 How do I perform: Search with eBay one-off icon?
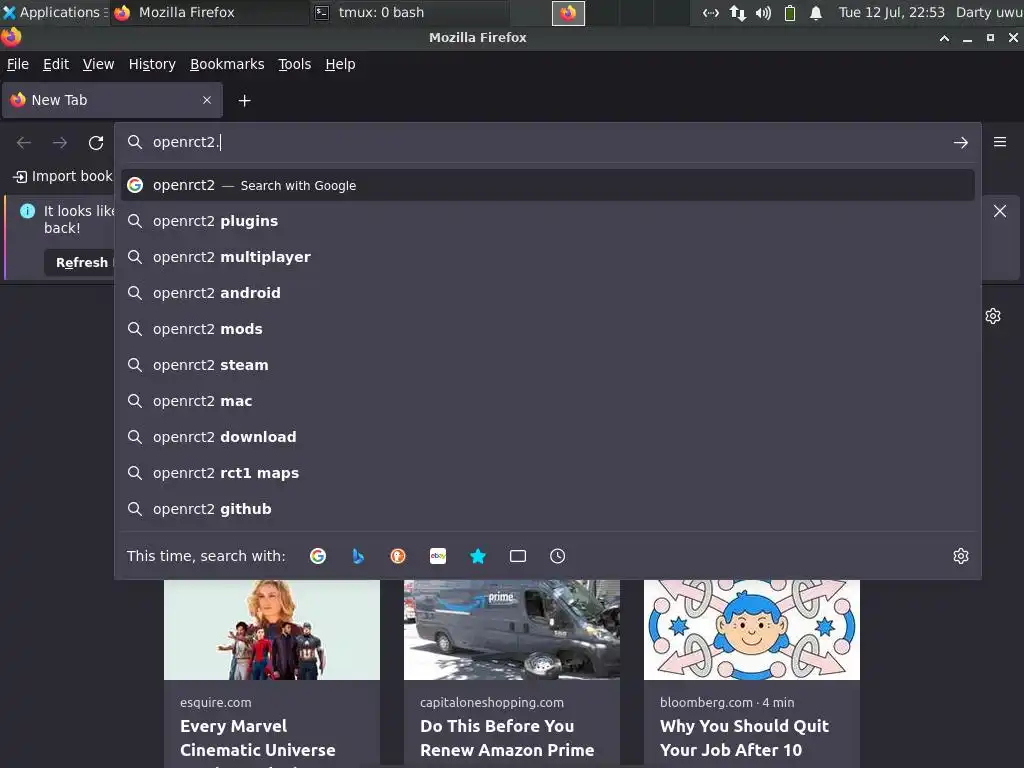(x=438, y=556)
